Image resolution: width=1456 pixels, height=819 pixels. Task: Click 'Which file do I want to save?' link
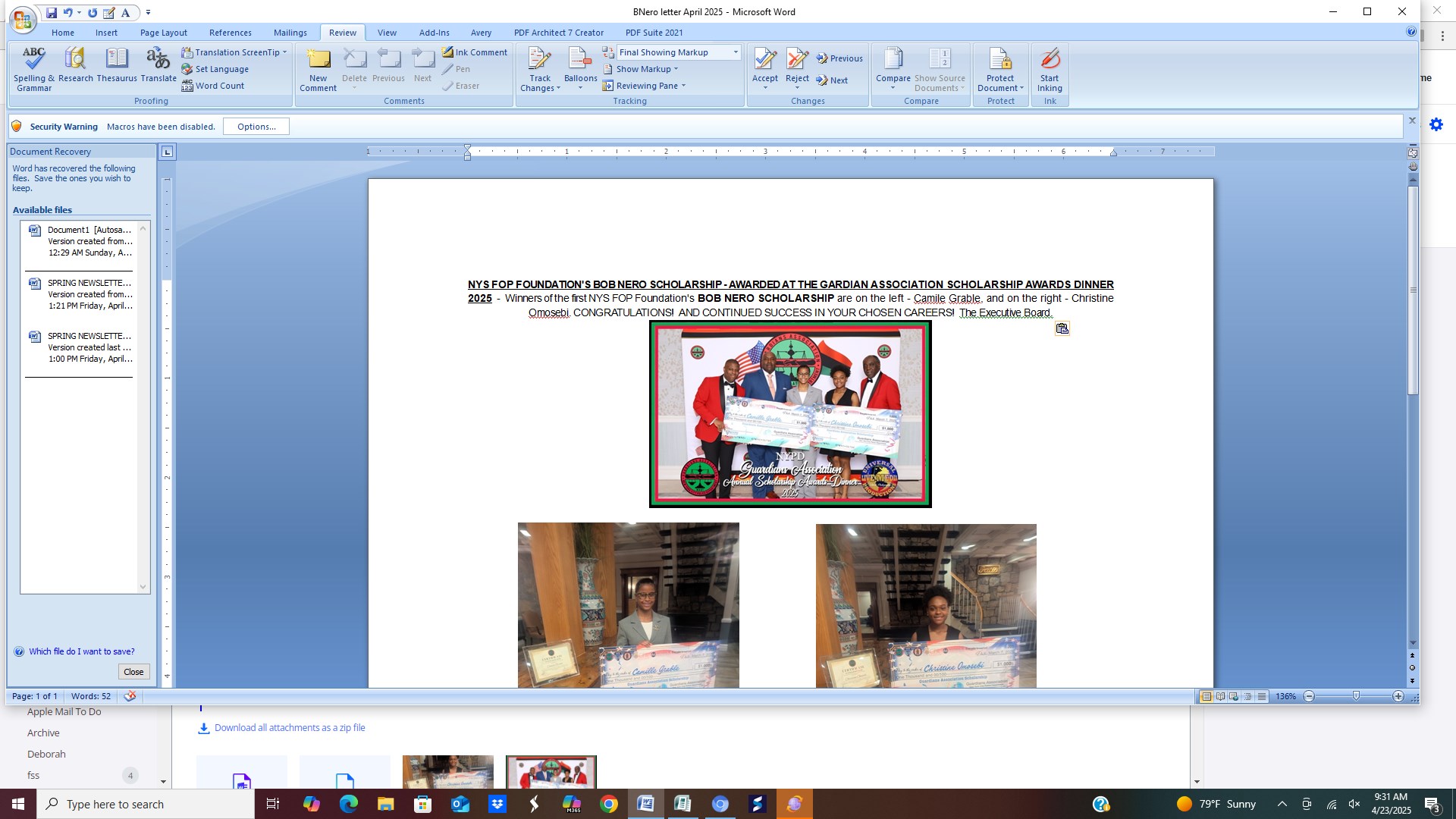tap(81, 651)
